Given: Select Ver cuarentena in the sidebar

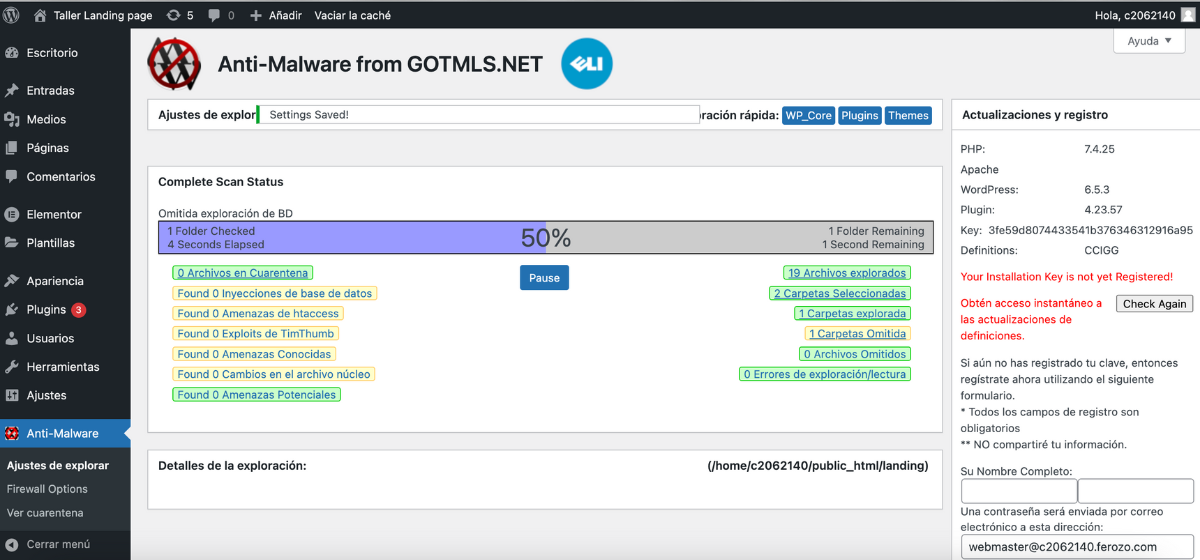Looking at the screenshot, I should [45, 513].
